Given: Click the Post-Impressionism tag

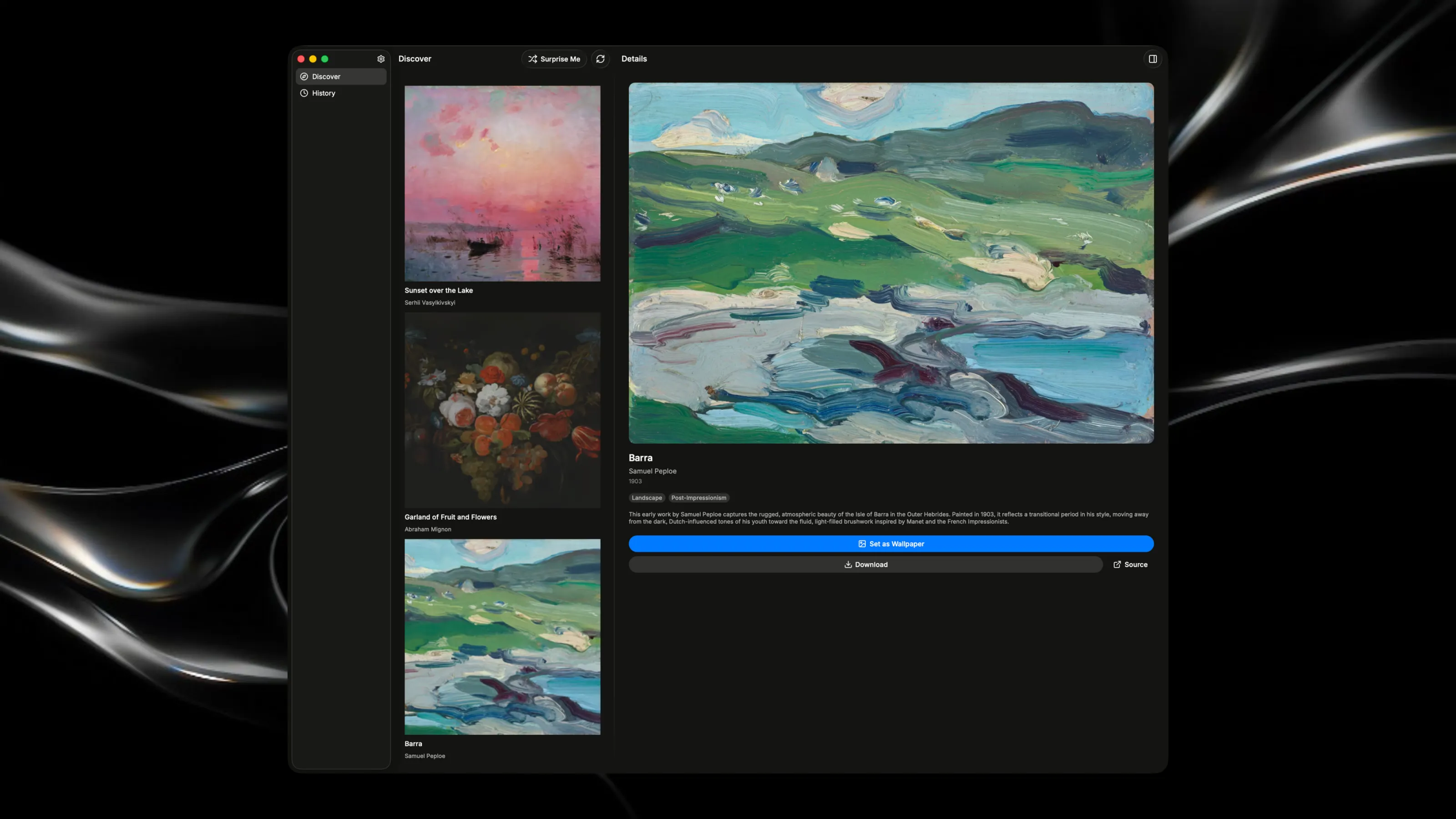Looking at the screenshot, I should point(698,498).
